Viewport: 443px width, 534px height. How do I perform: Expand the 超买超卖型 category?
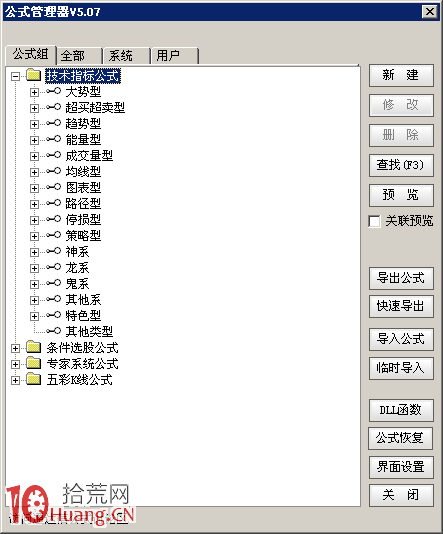click(x=34, y=108)
